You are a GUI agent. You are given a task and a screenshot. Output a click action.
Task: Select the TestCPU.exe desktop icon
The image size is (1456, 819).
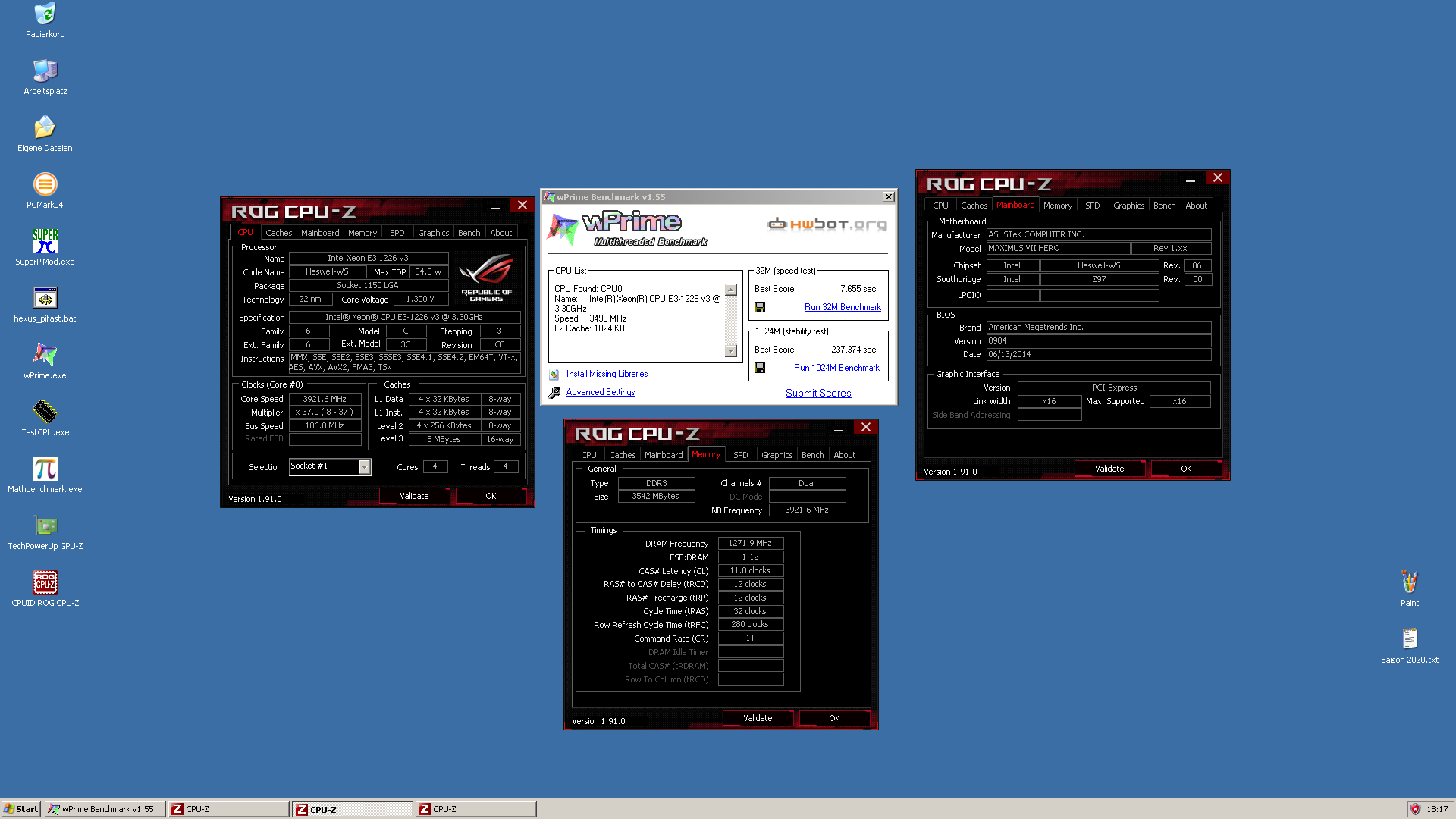coord(45,412)
